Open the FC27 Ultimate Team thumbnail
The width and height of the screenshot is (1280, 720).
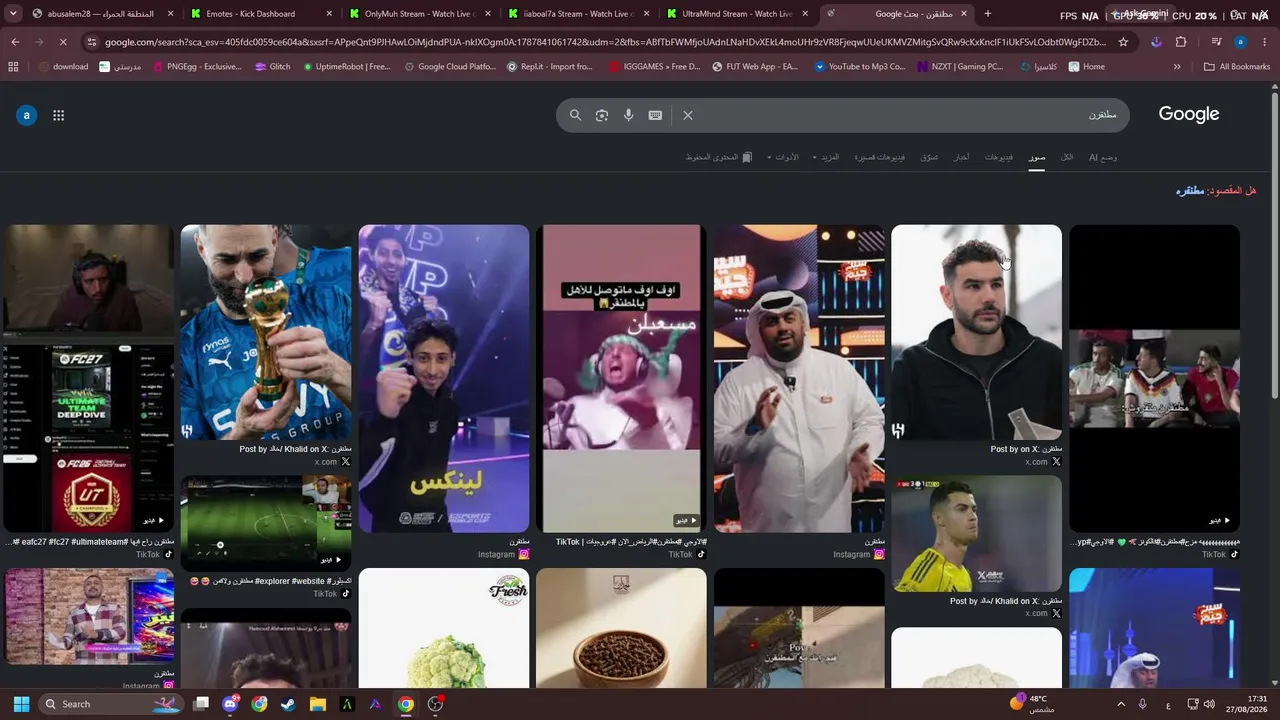point(88,379)
